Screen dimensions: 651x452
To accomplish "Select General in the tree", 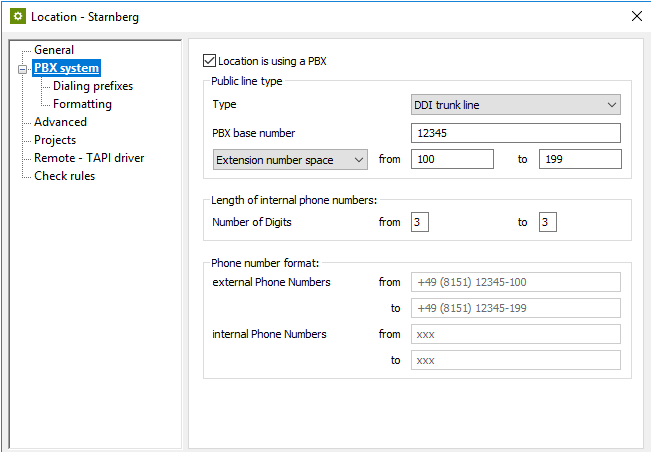I will point(54,50).
